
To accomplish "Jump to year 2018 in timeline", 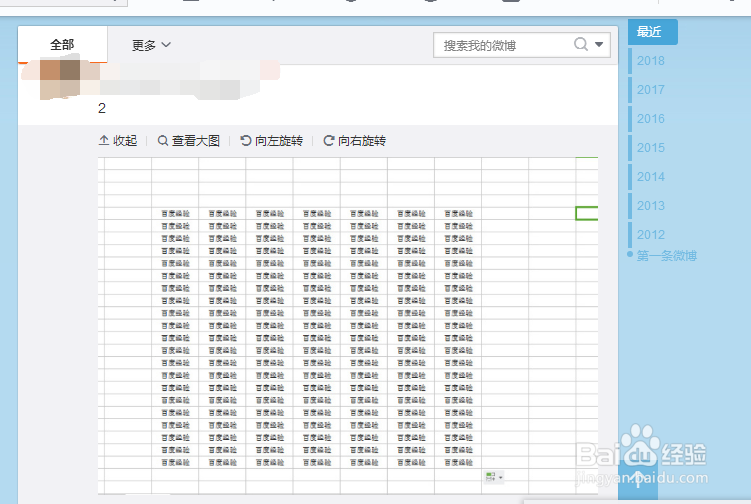I will coord(650,61).
